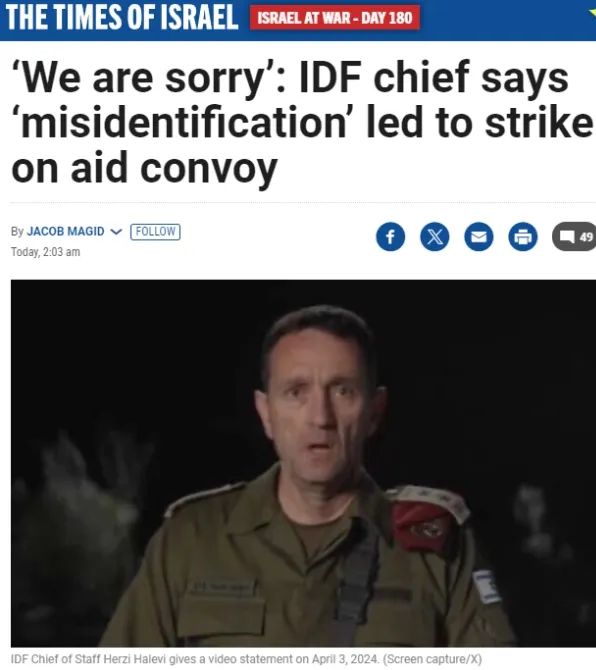Image resolution: width=596 pixels, height=670 pixels.
Task: Share the article on Facebook
Action: coord(390,236)
